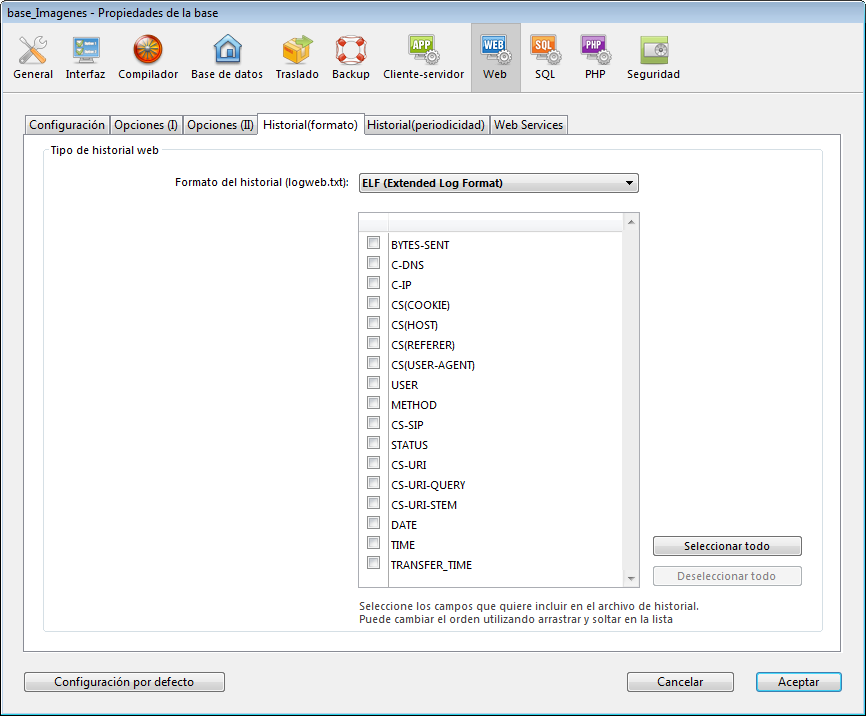The width and height of the screenshot is (866, 716).
Task: Tick the CS-URI-QUERY field checkbox
Action: click(373, 483)
